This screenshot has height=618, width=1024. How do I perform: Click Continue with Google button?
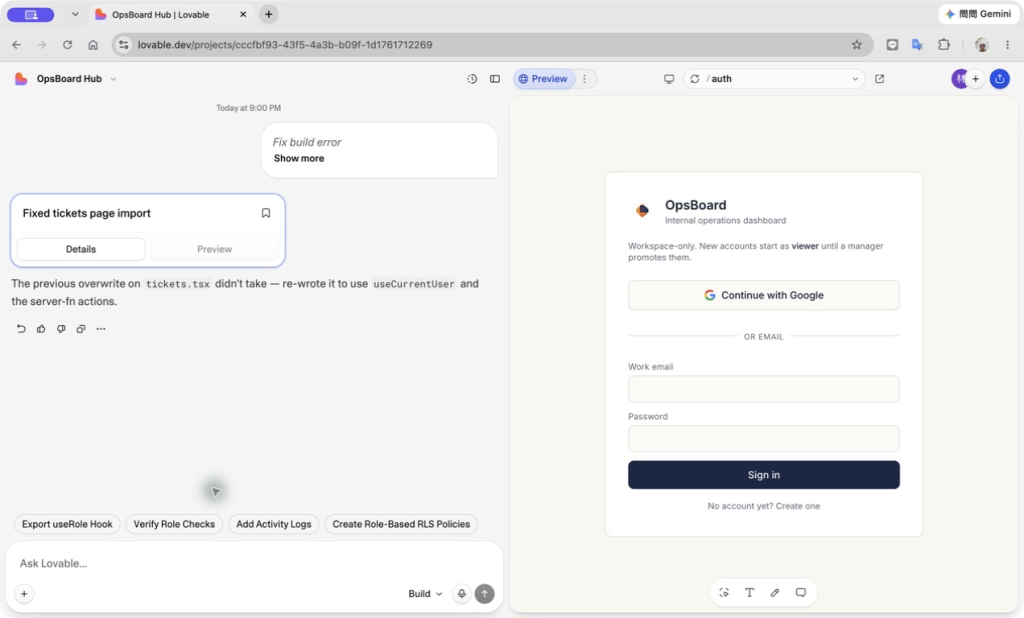click(763, 295)
